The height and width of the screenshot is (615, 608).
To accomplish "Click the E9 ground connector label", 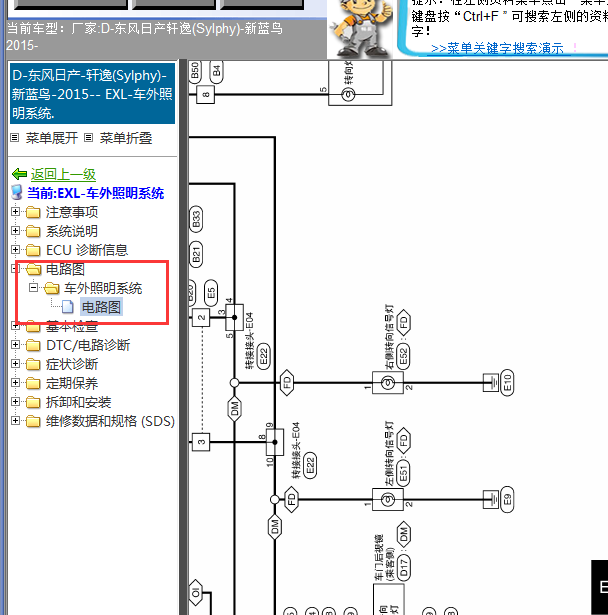I will (507, 499).
